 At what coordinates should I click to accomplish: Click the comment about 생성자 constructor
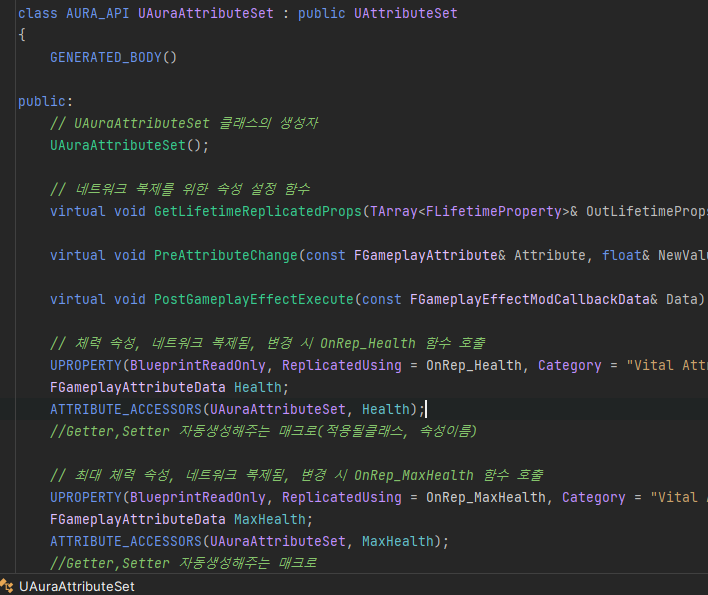click(x=184, y=123)
